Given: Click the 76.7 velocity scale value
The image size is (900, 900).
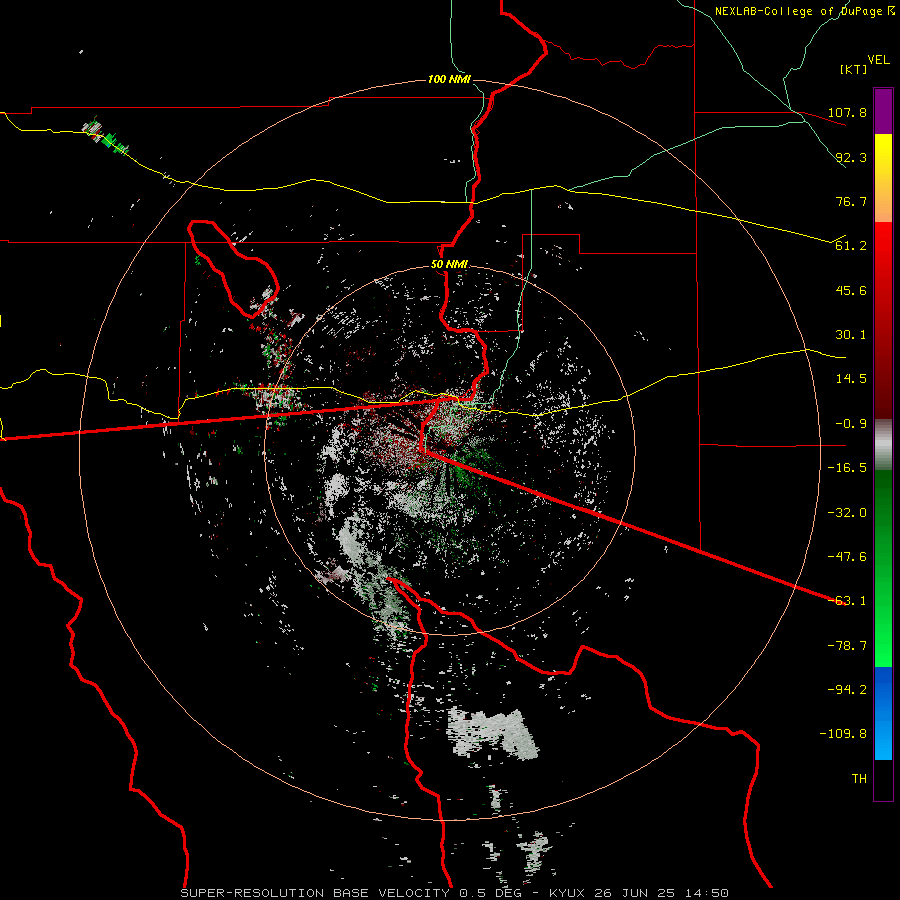Looking at the screenshot, I should tap(851, 201).
